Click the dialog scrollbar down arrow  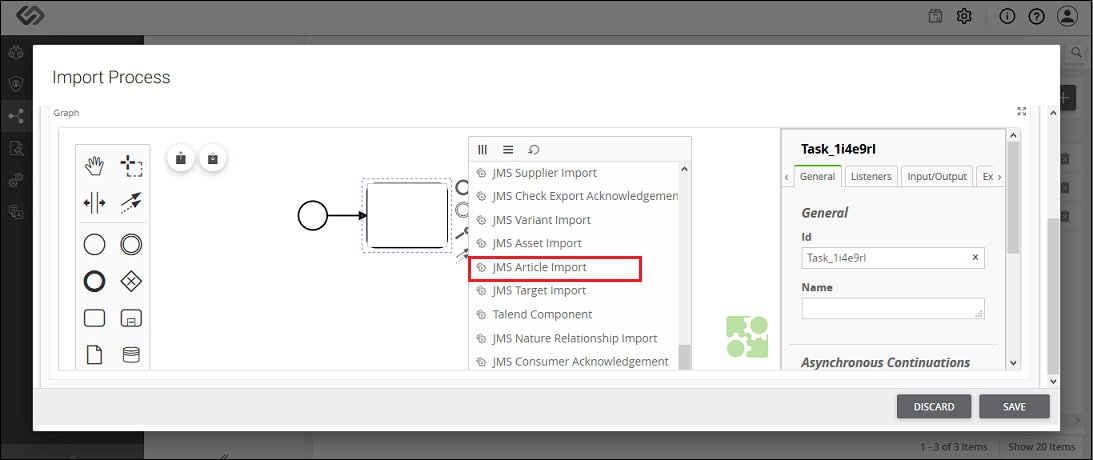pos(1053,381)
